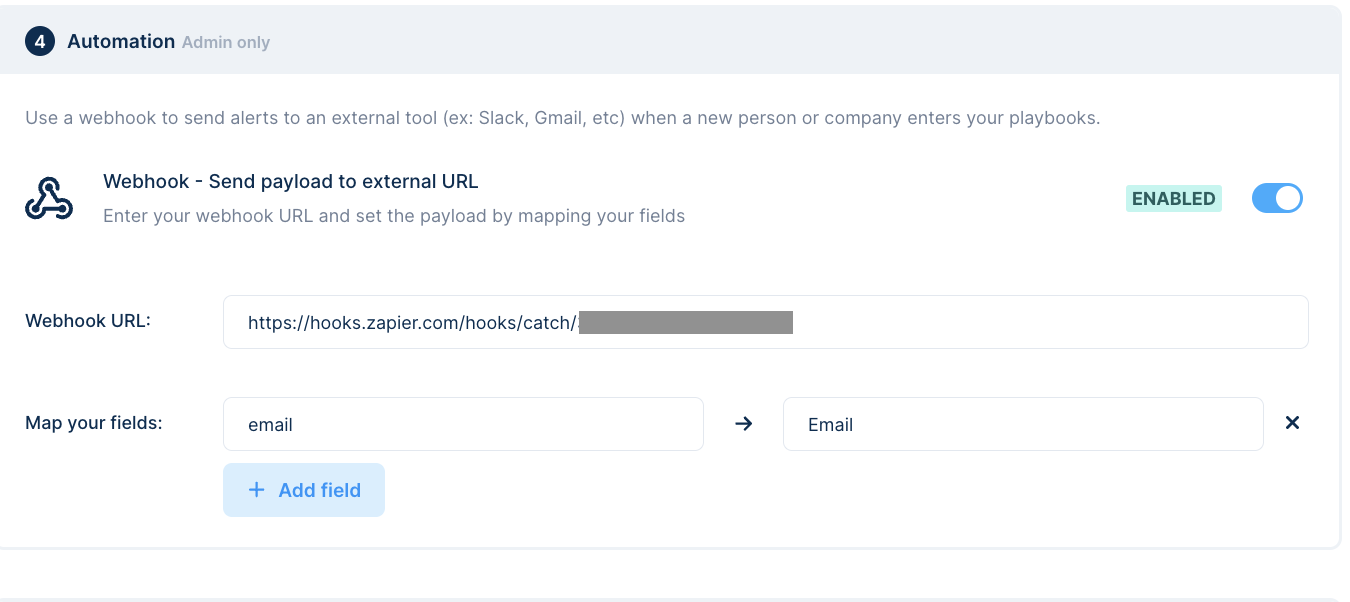
Task: Collapse the Automation section header
Action: coord(670,40)
